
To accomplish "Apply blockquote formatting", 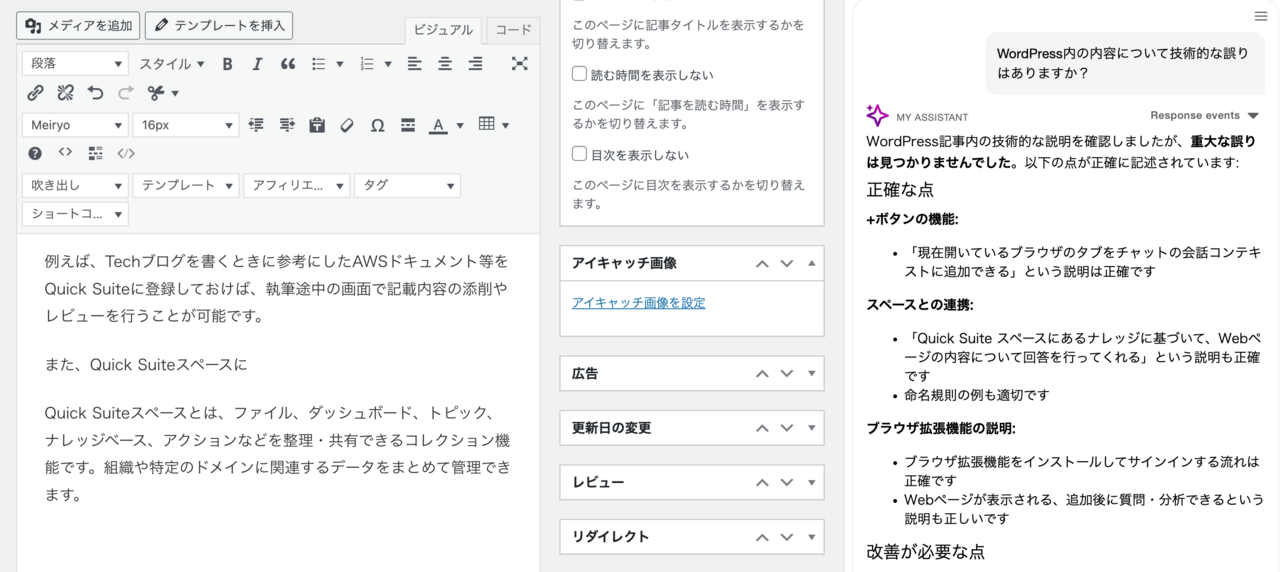I will point(288,64).
